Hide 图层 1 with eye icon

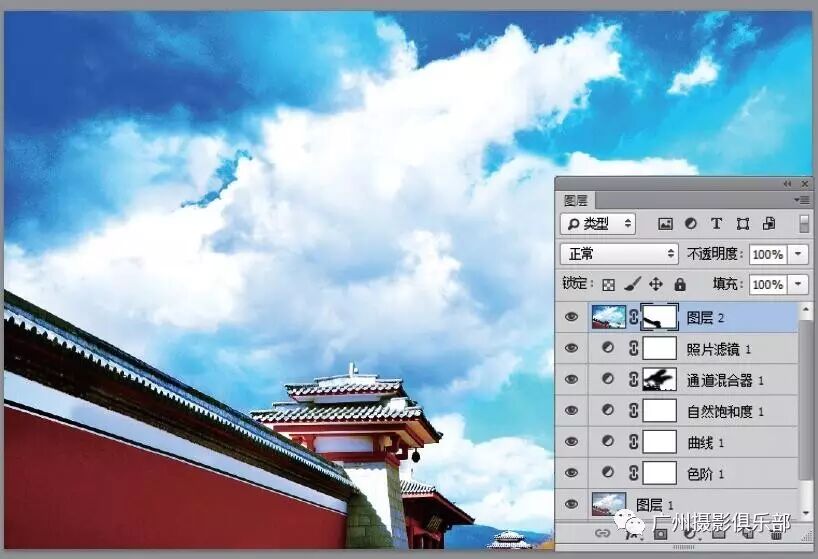[571, 504]
